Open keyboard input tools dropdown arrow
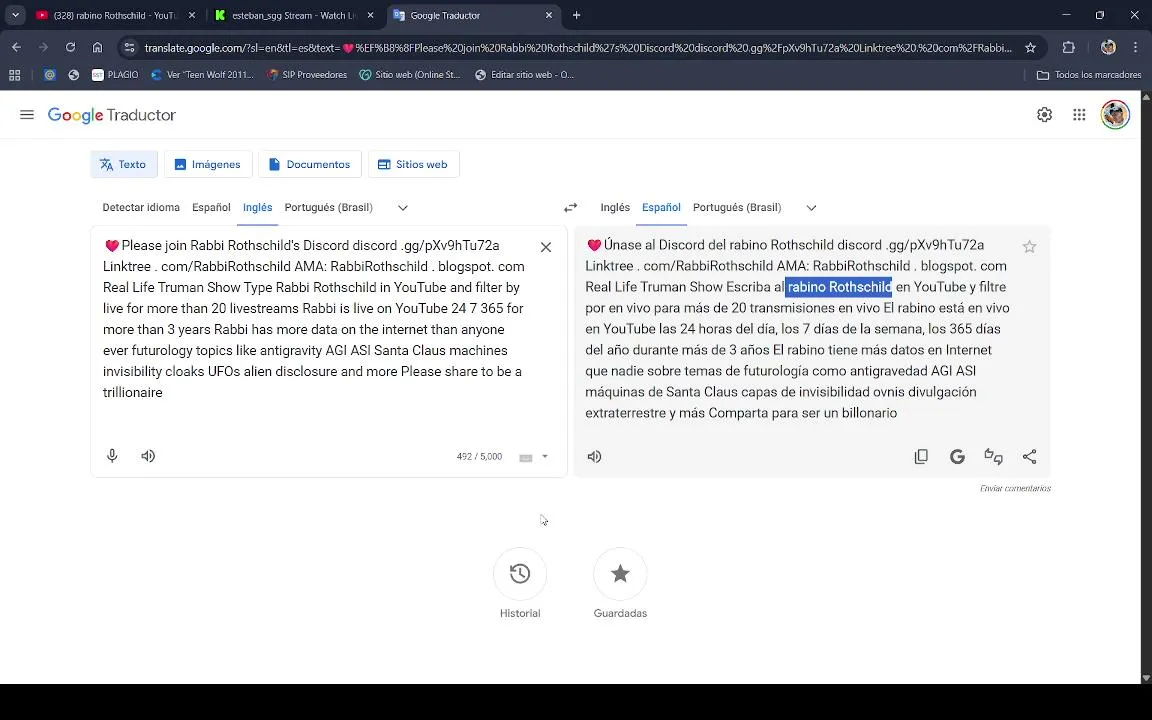This screenshot has height=720, width=1152. coord(544,456)
